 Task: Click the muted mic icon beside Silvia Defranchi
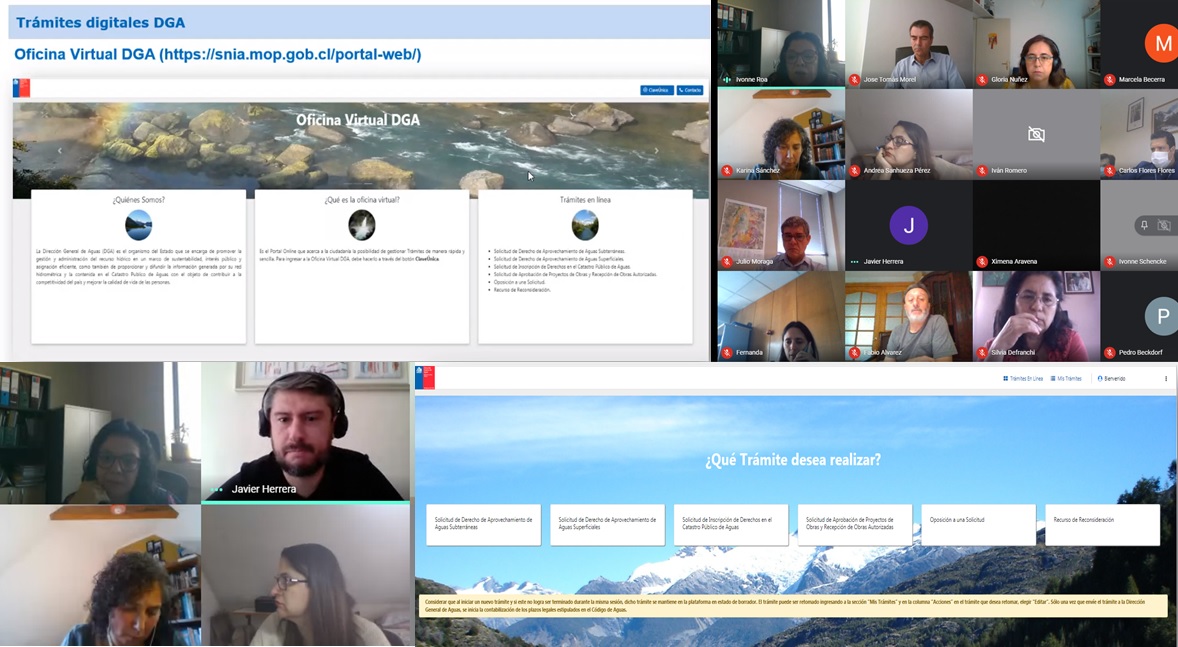tap(982, 352)
